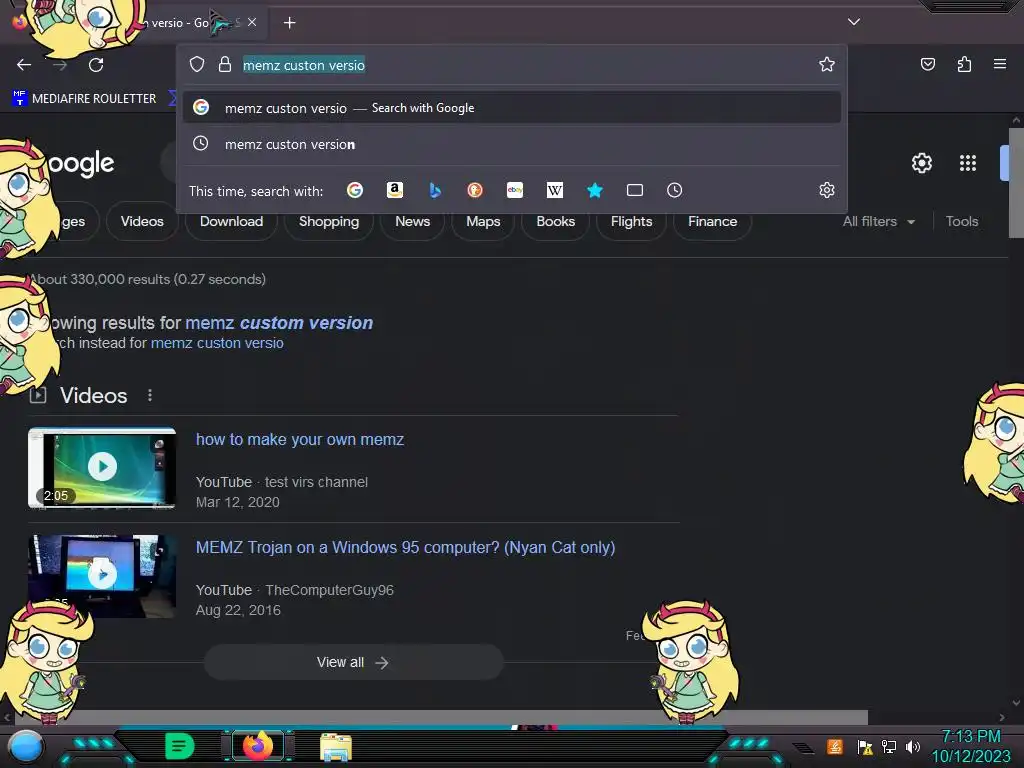This screenshot has height=768, width=1024.
Task: Open 'MEMZ Trojan on a Windows 95 computer?' link
Action: pyautogui.click(x=405, y=547)
